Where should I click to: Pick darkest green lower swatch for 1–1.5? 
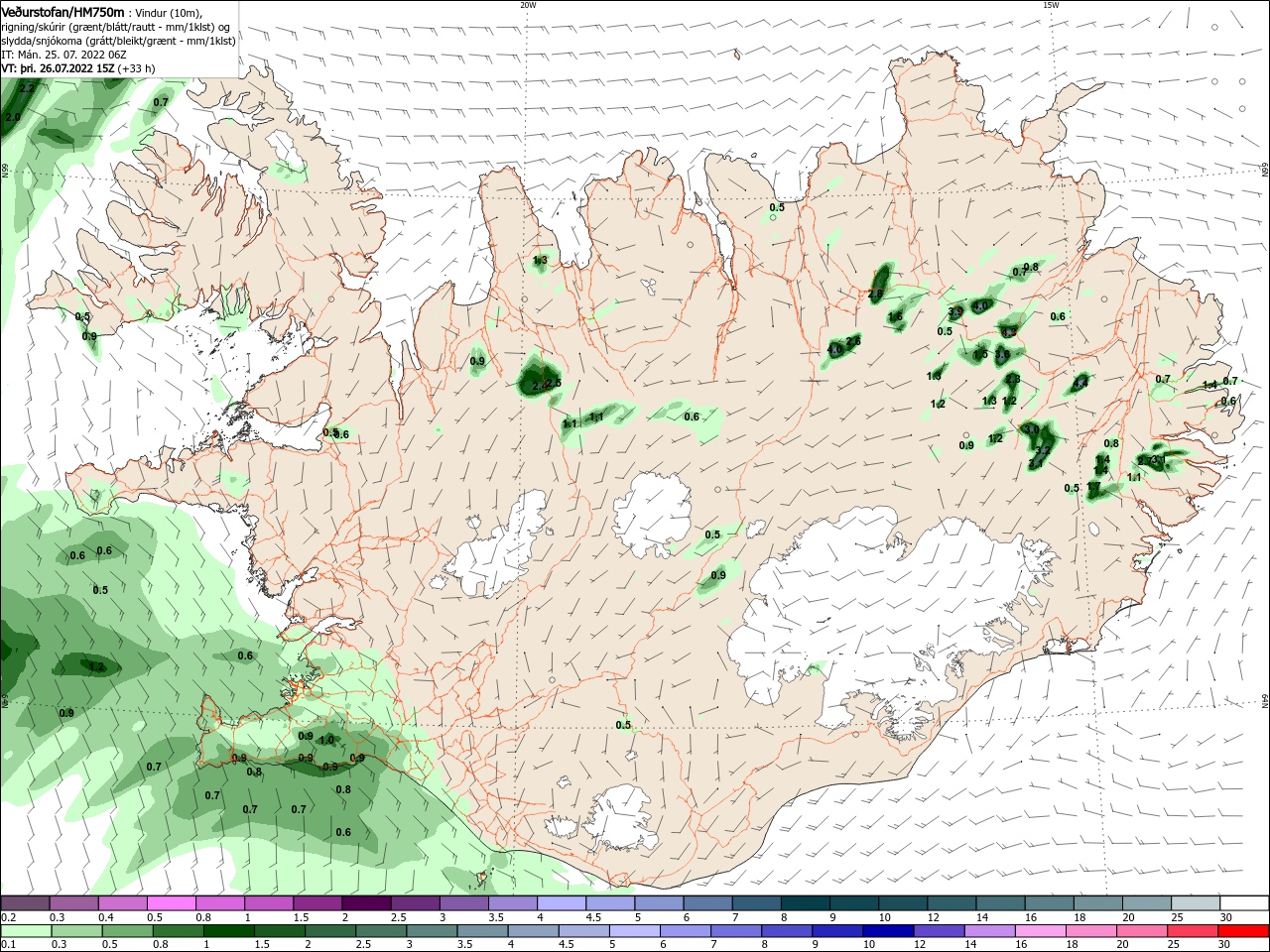click(228, 931)
